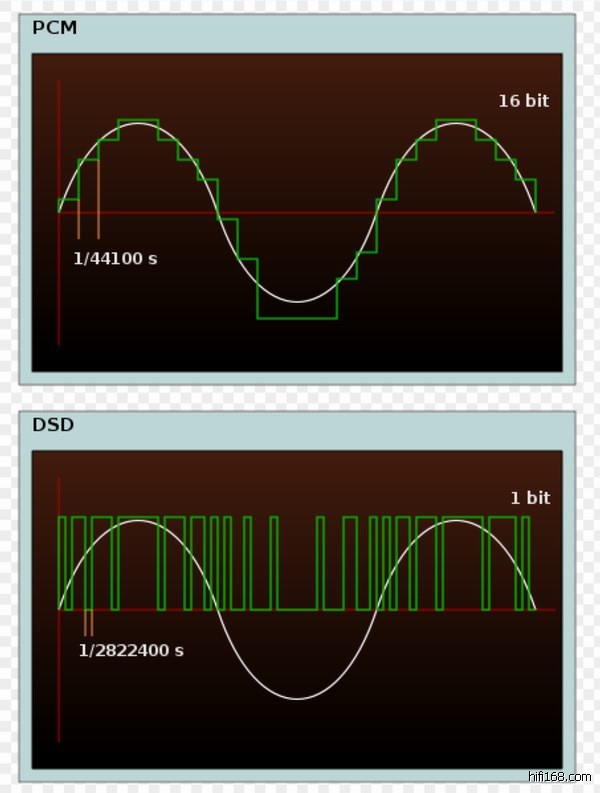Click the white sine trough in PCM graph

tap(296, 301)
